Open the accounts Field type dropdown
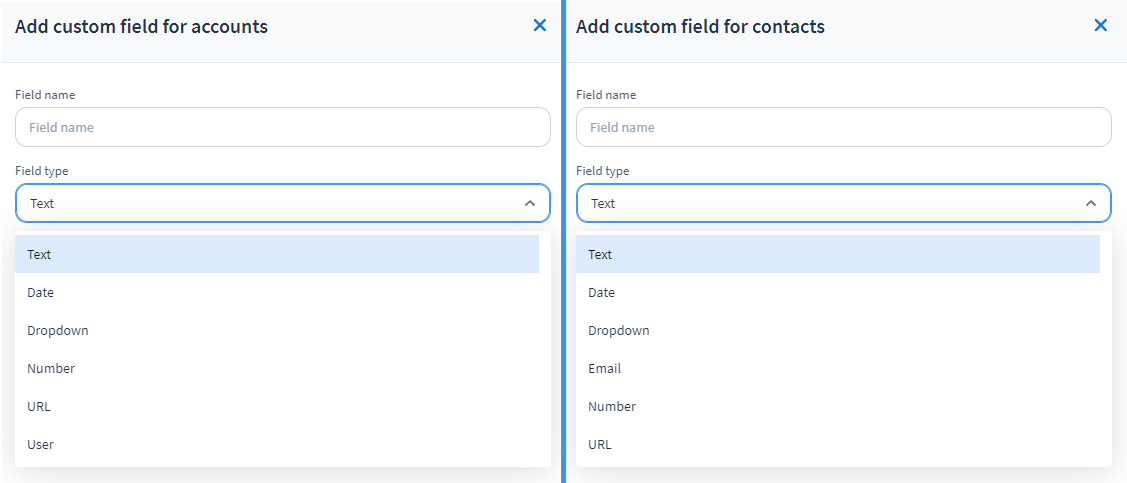This screenshot has height=483, width=1127. [x=270, y=203]
